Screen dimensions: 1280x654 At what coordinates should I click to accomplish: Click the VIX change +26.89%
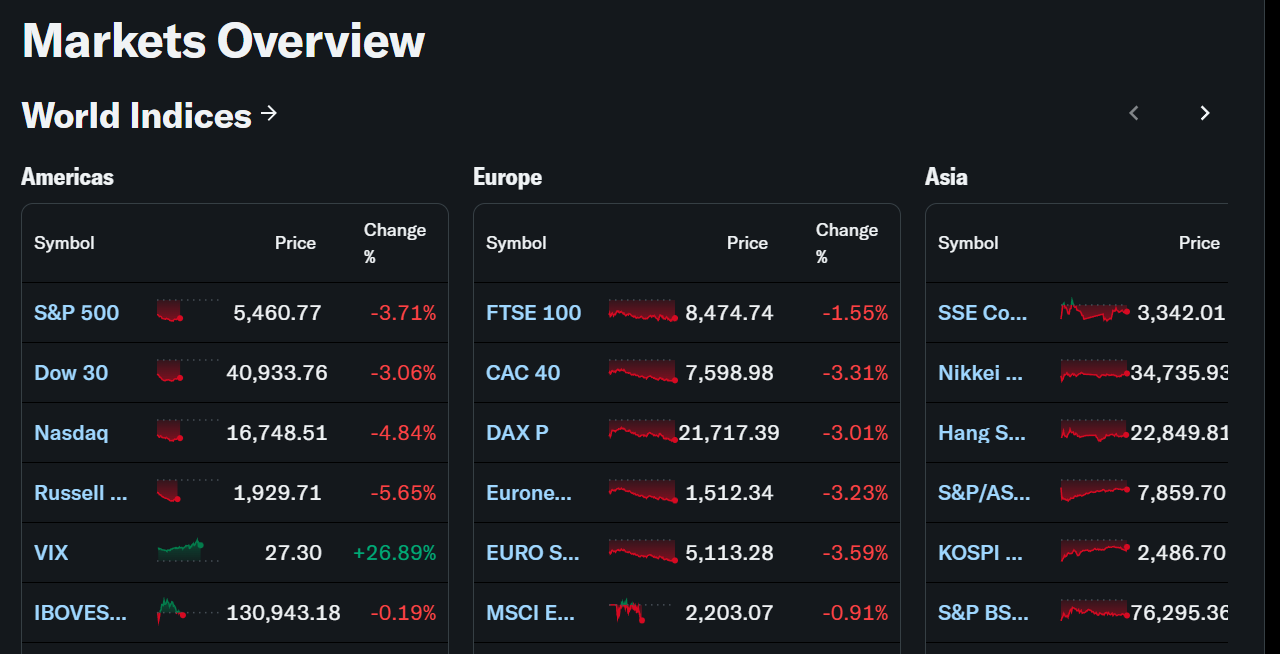[x=394, y=553]
